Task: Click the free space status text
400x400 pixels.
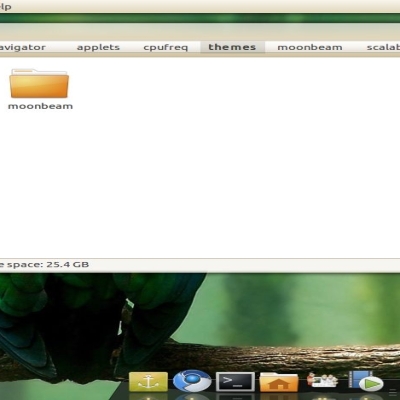Action: (45, 265)
